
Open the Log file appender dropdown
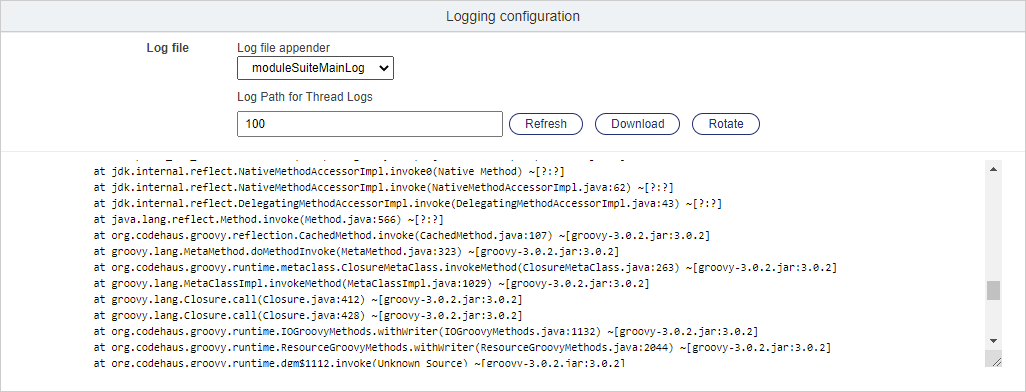(x=315, y=68)
